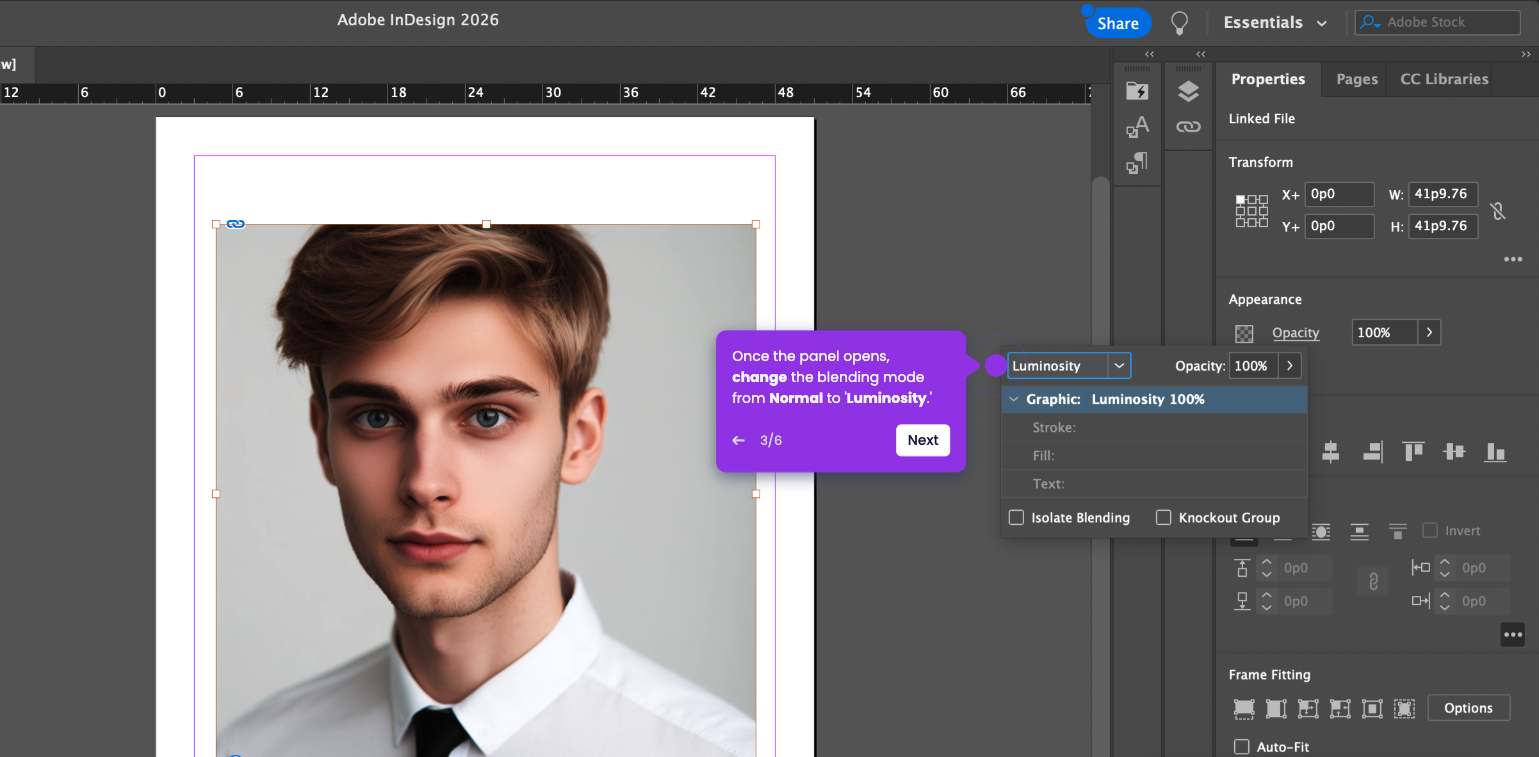Switch to the CC Libraries tab
The height and width of the screenshot is (757, 1539).
(1443, 79)
